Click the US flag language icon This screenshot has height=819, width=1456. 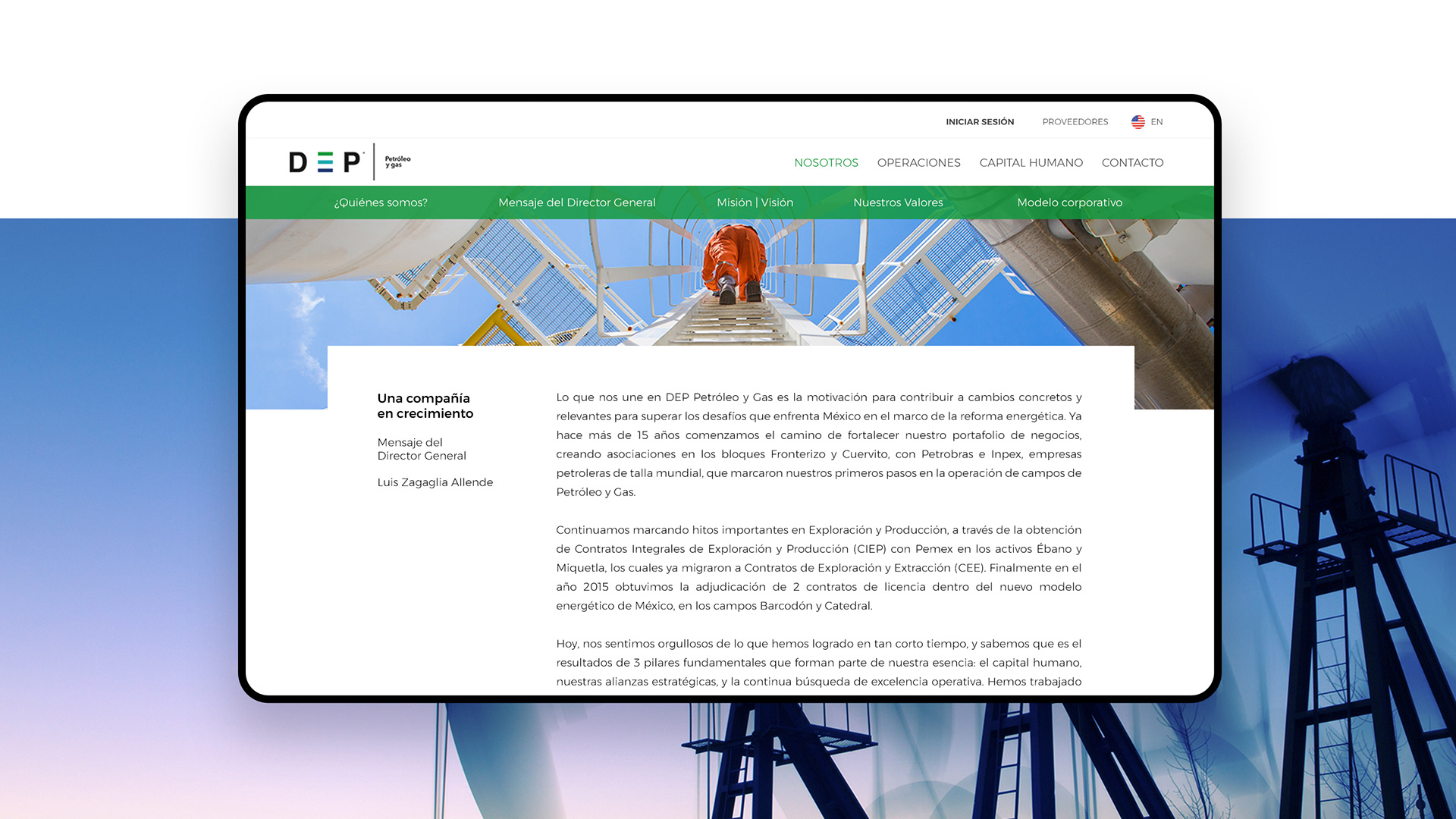coord(1137,121)
